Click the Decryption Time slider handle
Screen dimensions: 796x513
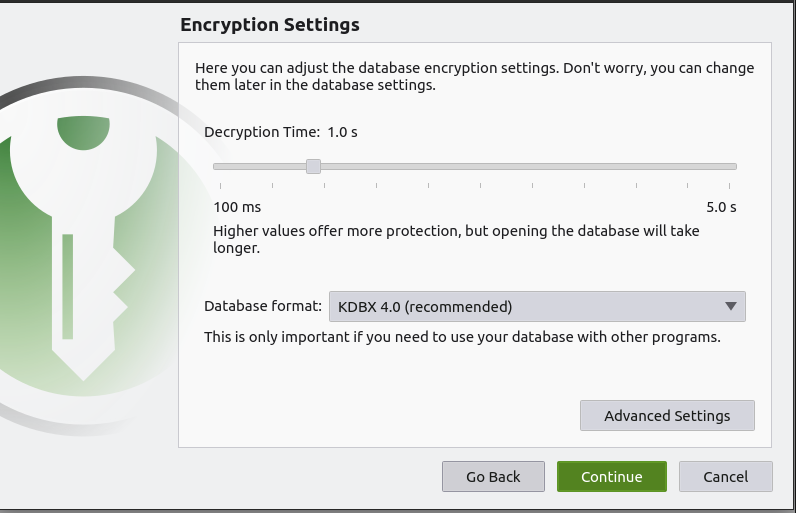pos(313,166)
